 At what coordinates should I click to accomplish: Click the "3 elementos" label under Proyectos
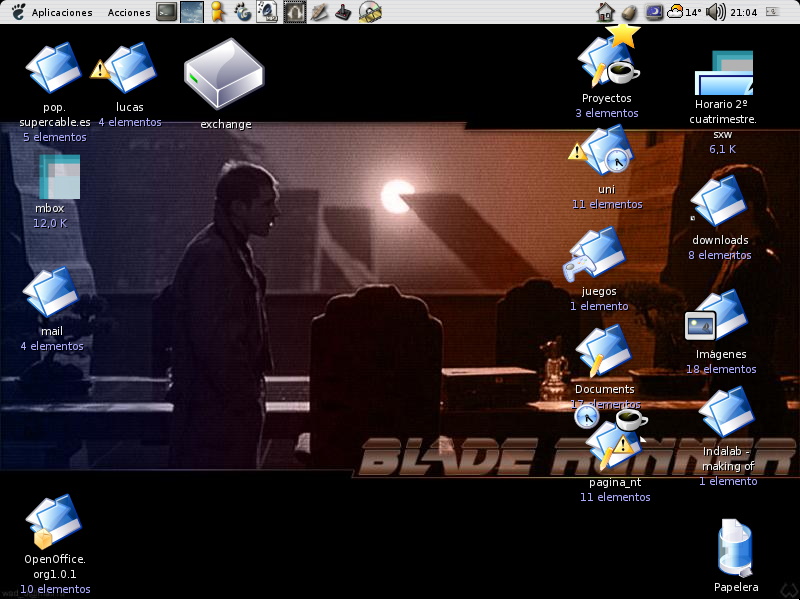click(x=607, y=113)
